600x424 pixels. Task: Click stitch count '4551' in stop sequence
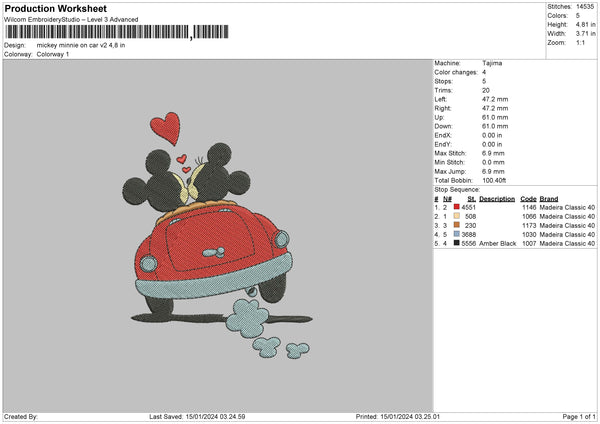pos(468,207)
